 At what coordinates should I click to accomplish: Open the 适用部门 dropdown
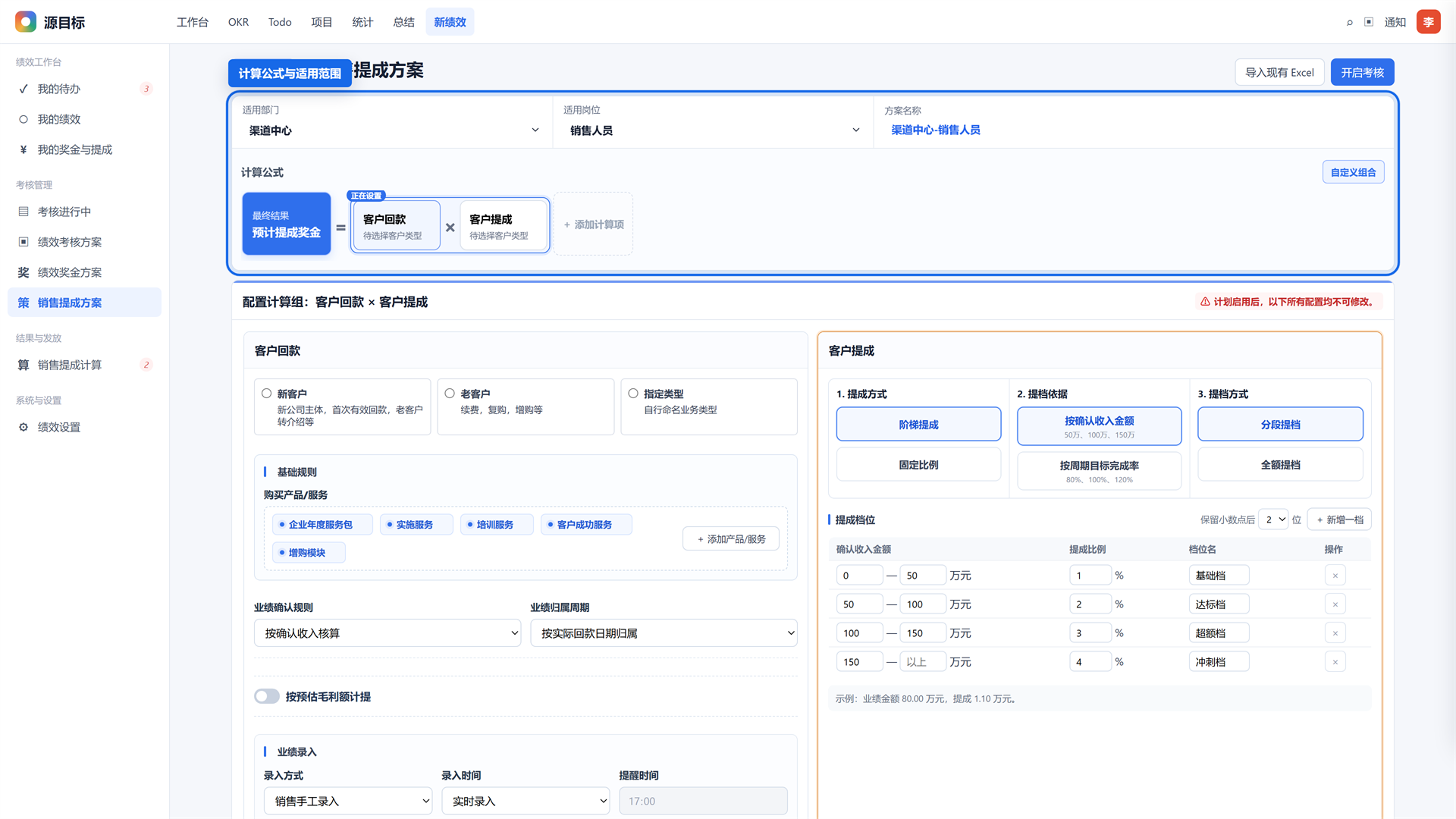point(392,130)
